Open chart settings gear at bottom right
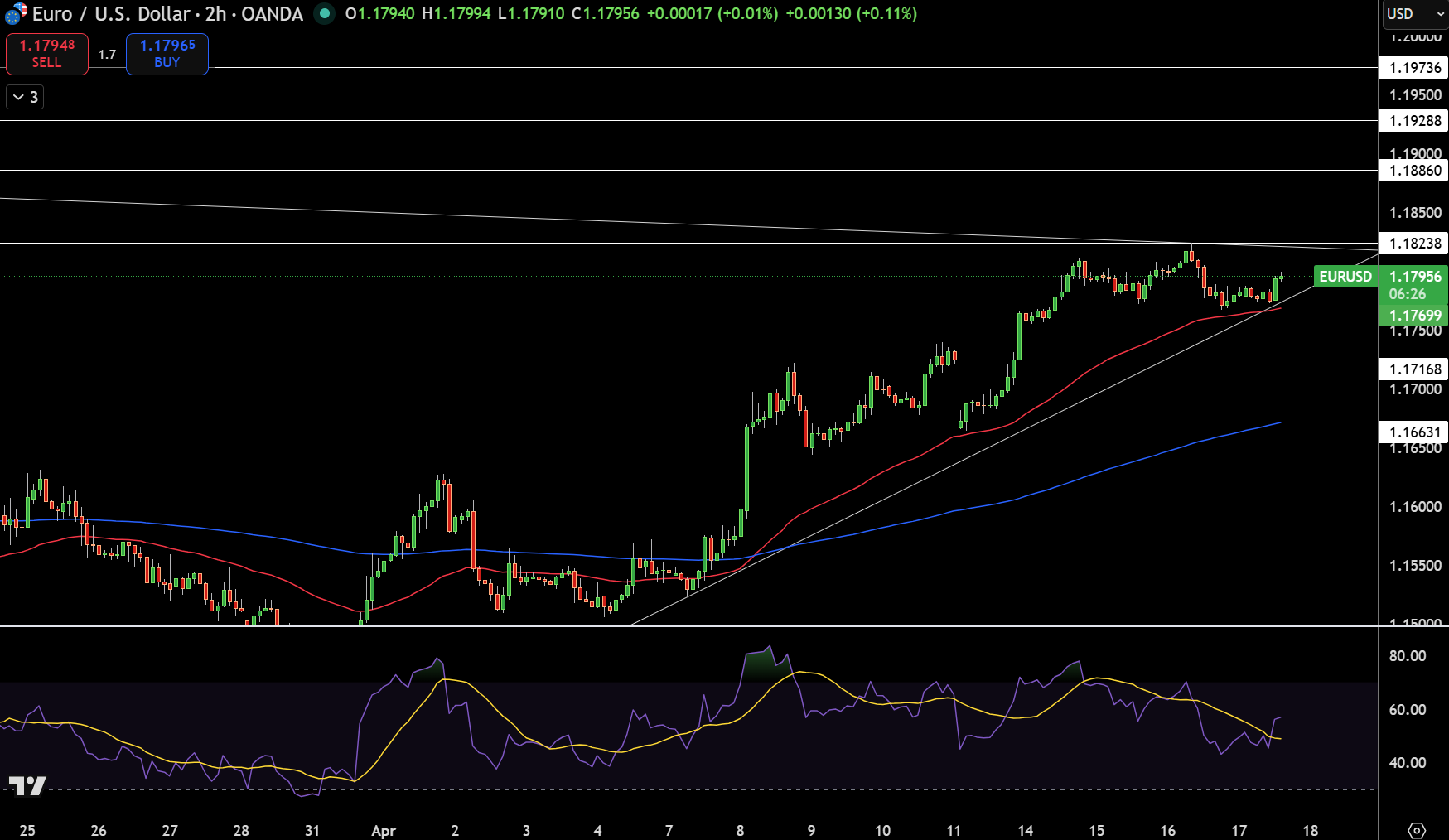The width and height of the screenshot is (1449, 840). (x=1417, y=830)
